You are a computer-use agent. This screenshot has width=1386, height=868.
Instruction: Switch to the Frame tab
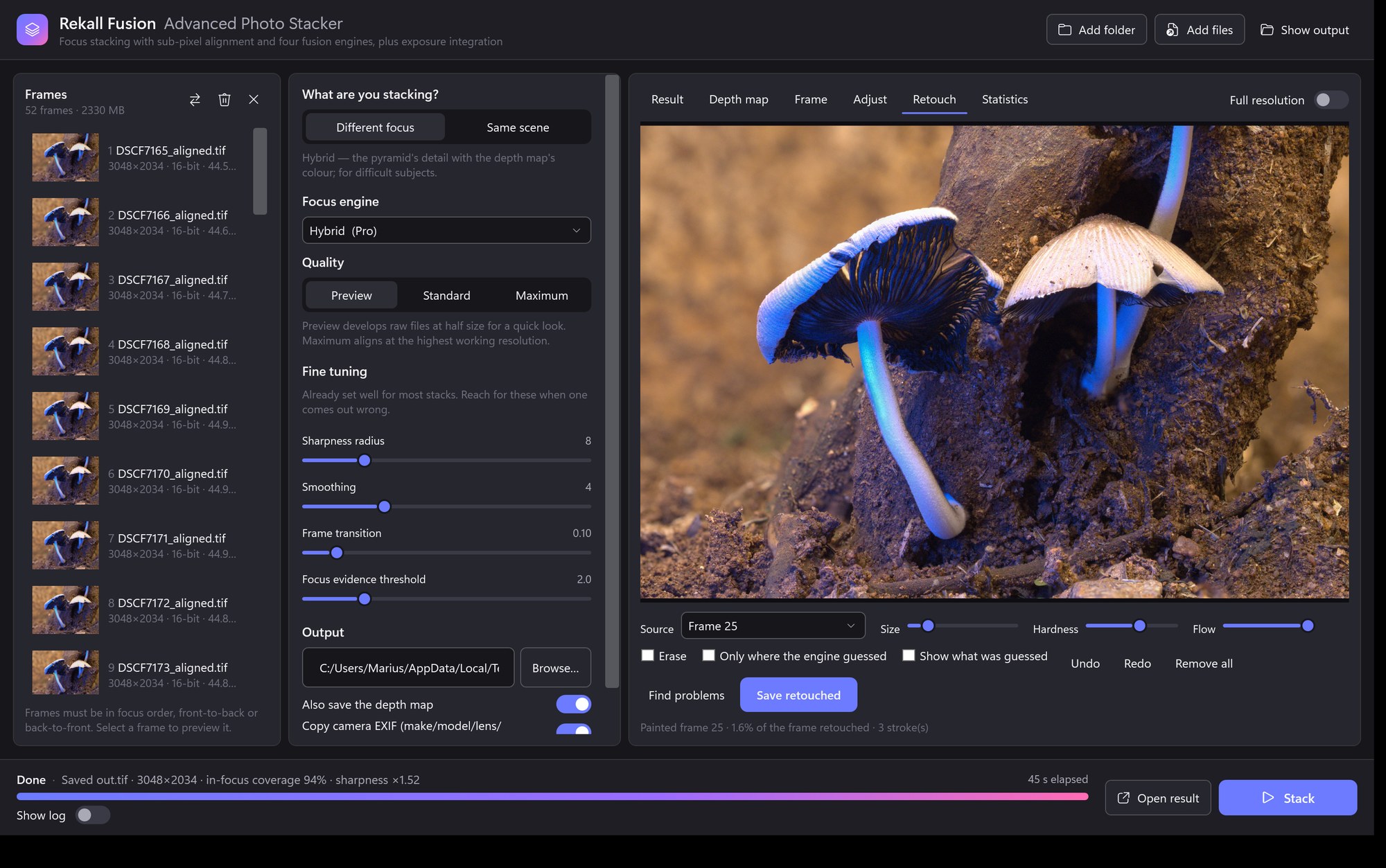[x=811, y=100]
